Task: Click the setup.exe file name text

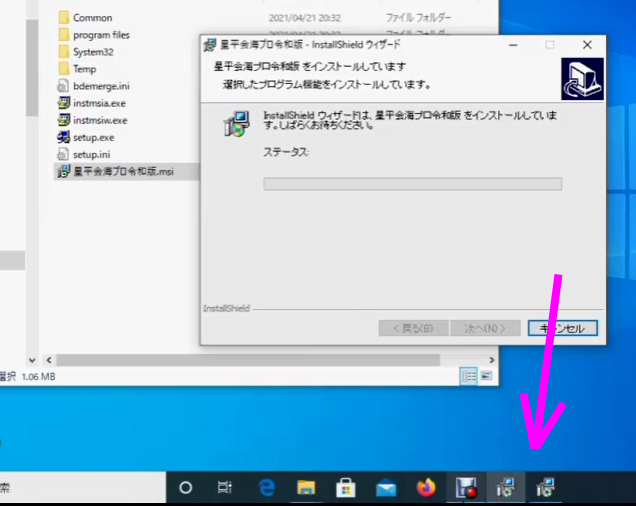Action: (94, 138)
